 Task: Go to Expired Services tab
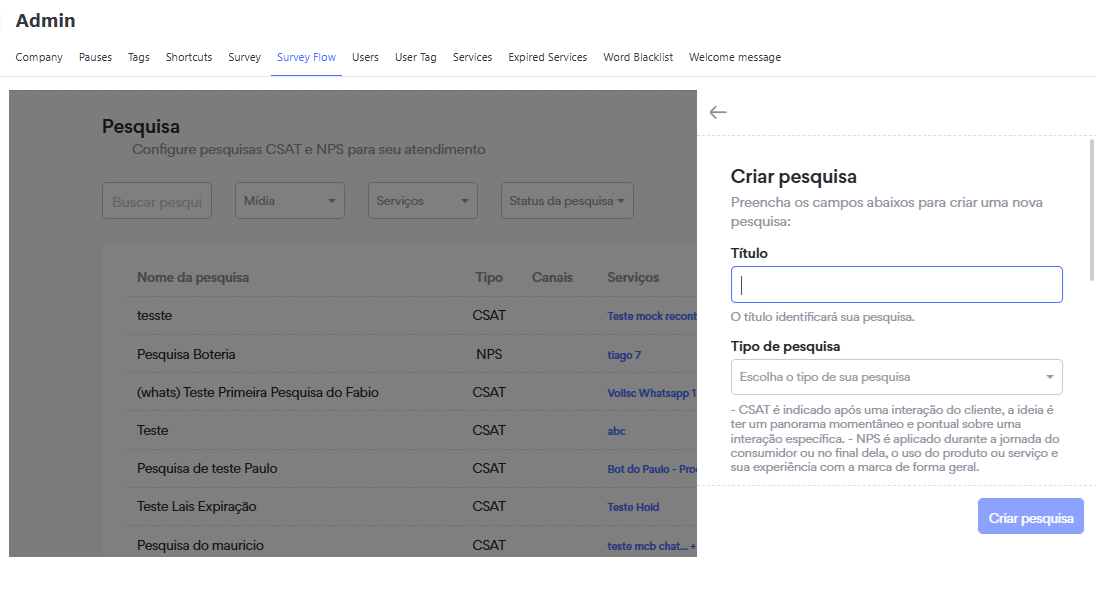547,57
